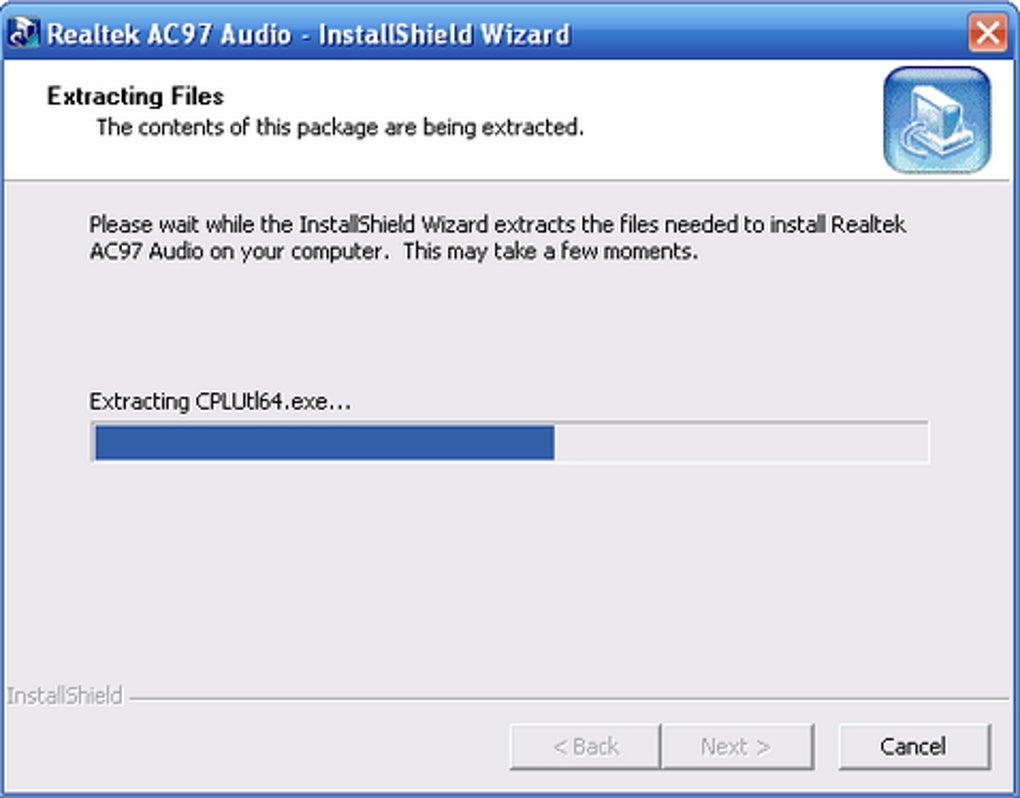Click the filled blue part of progress bar
The height and width of the screenshot is (798, 1020).
(324, 442)
